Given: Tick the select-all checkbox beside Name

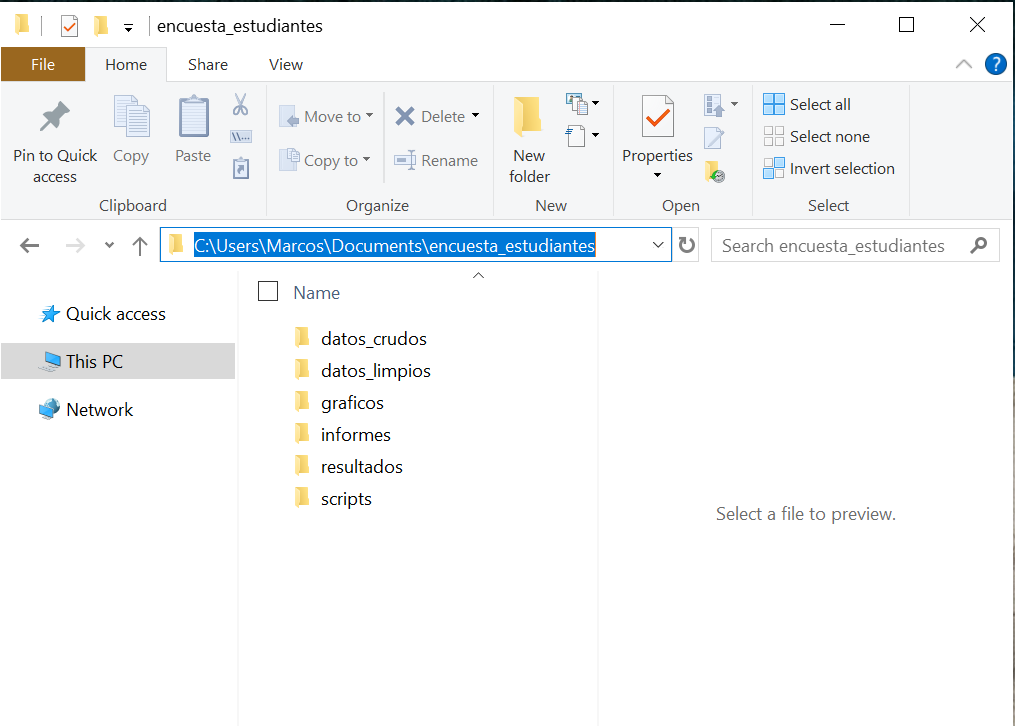Looking at the screenshot, I should tap(268, 291).
